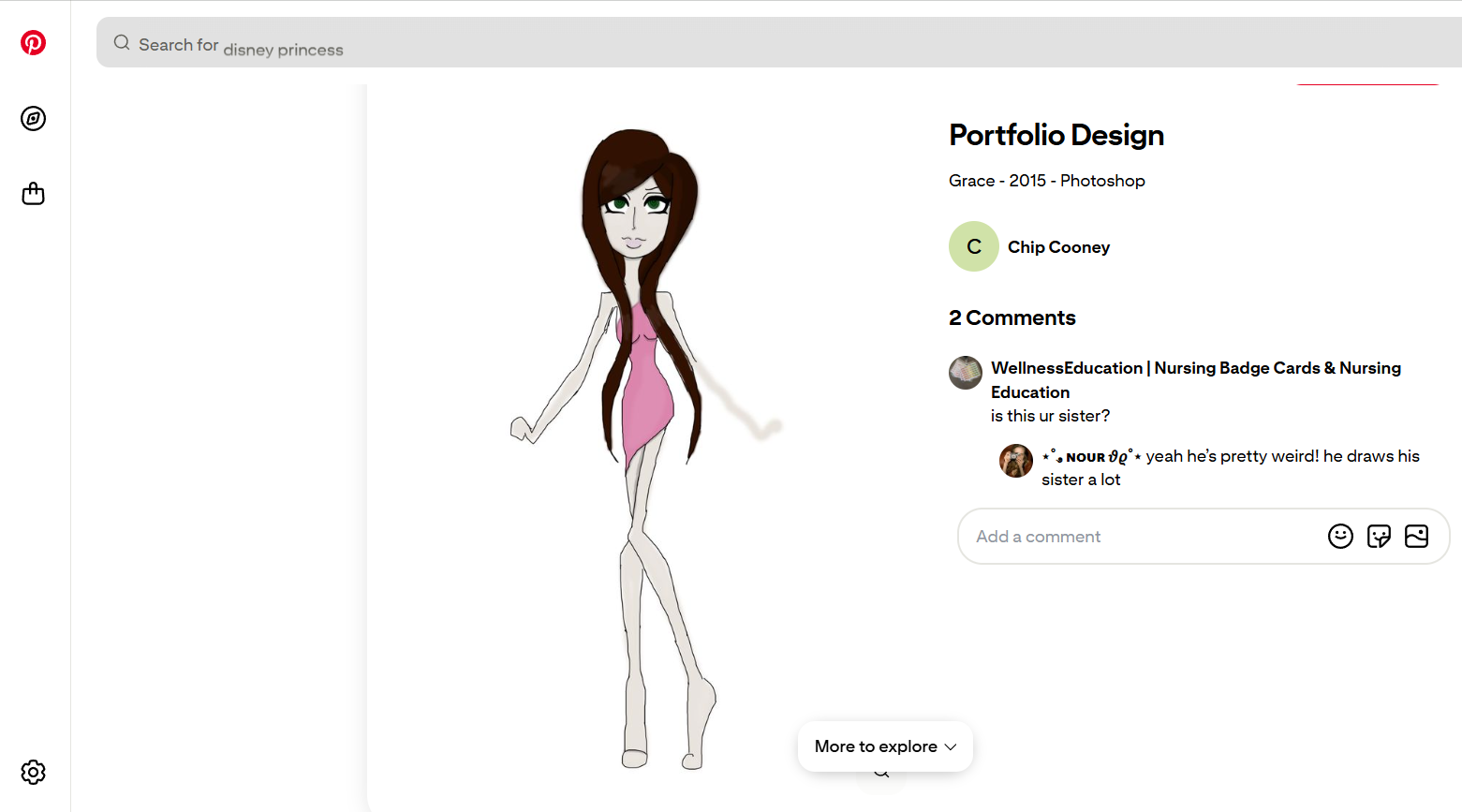Expand More to explore chevron
The height and width of the screenshot is (812, 1462).
coord(951,747)
